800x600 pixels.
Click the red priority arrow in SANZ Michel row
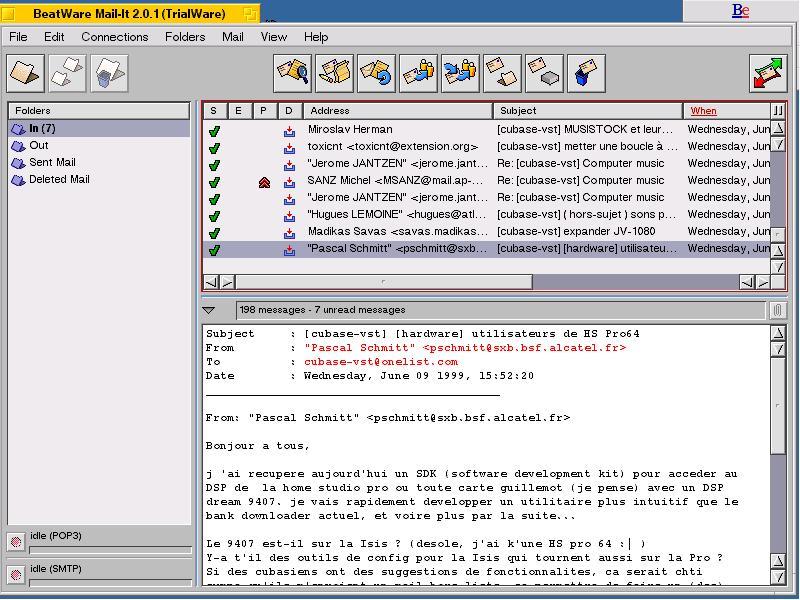pyautogui.click(x=264, y=182)
